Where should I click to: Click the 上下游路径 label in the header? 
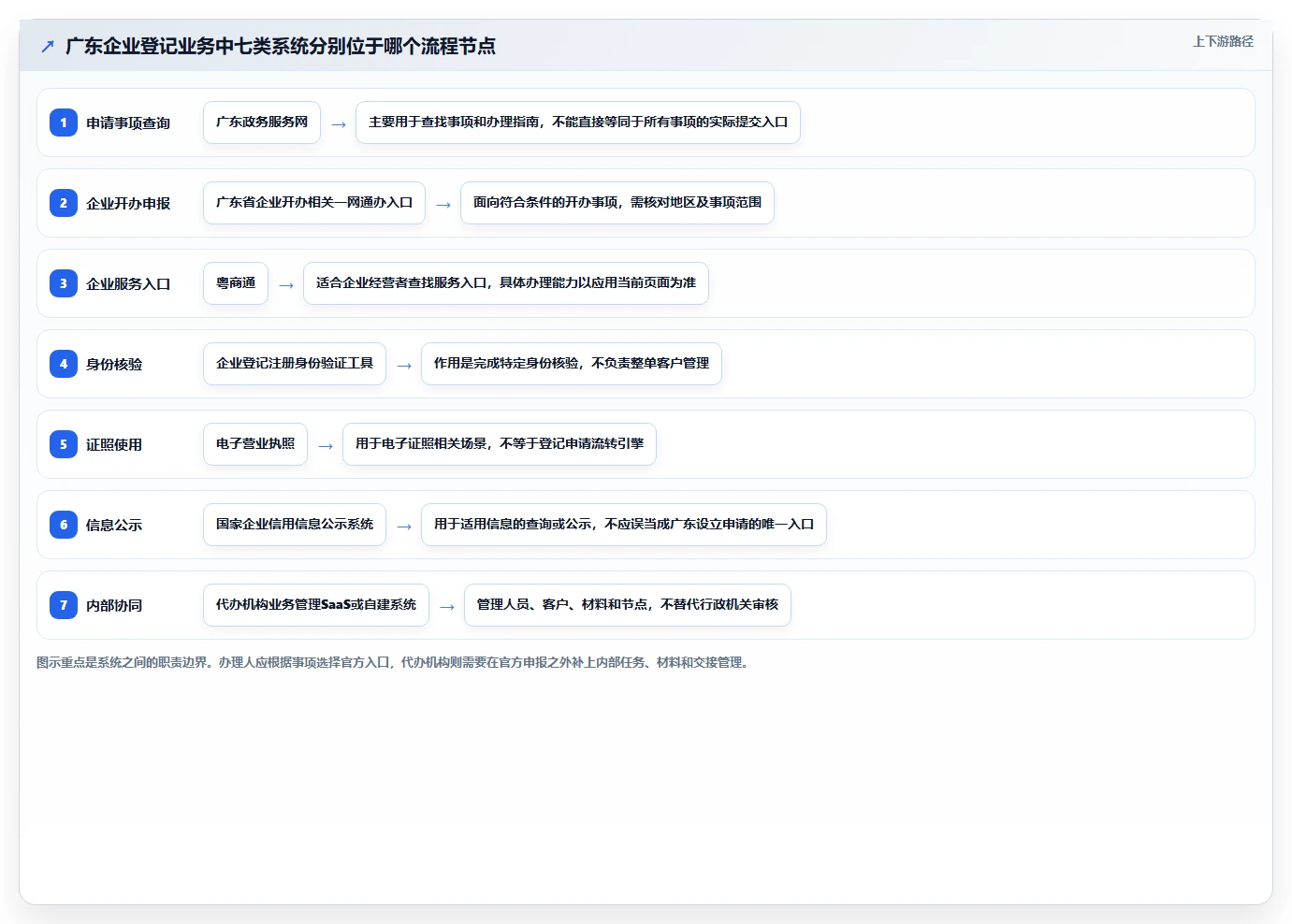coord(1223,41)
